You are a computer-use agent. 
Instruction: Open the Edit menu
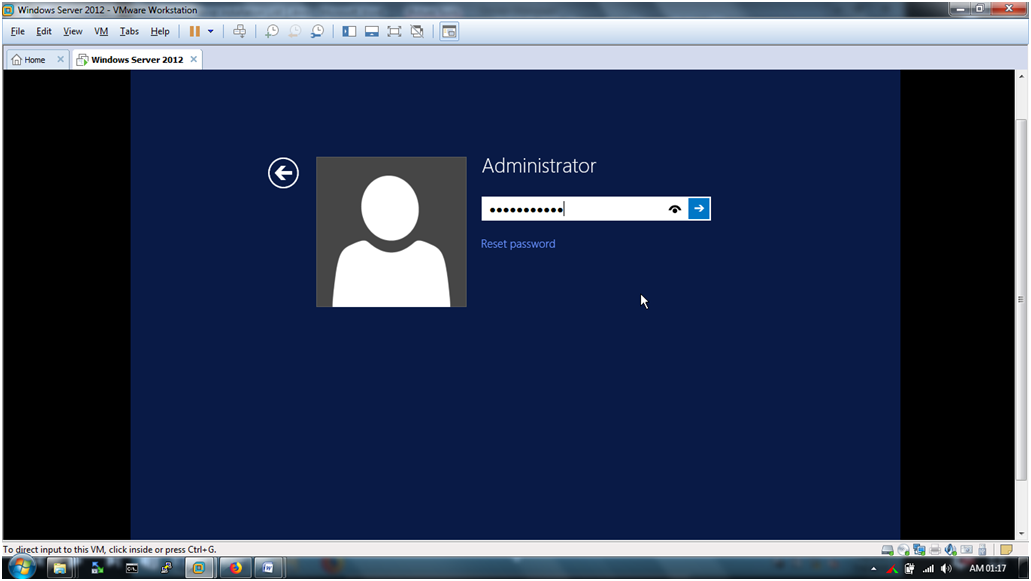click(x=44, y=32)
